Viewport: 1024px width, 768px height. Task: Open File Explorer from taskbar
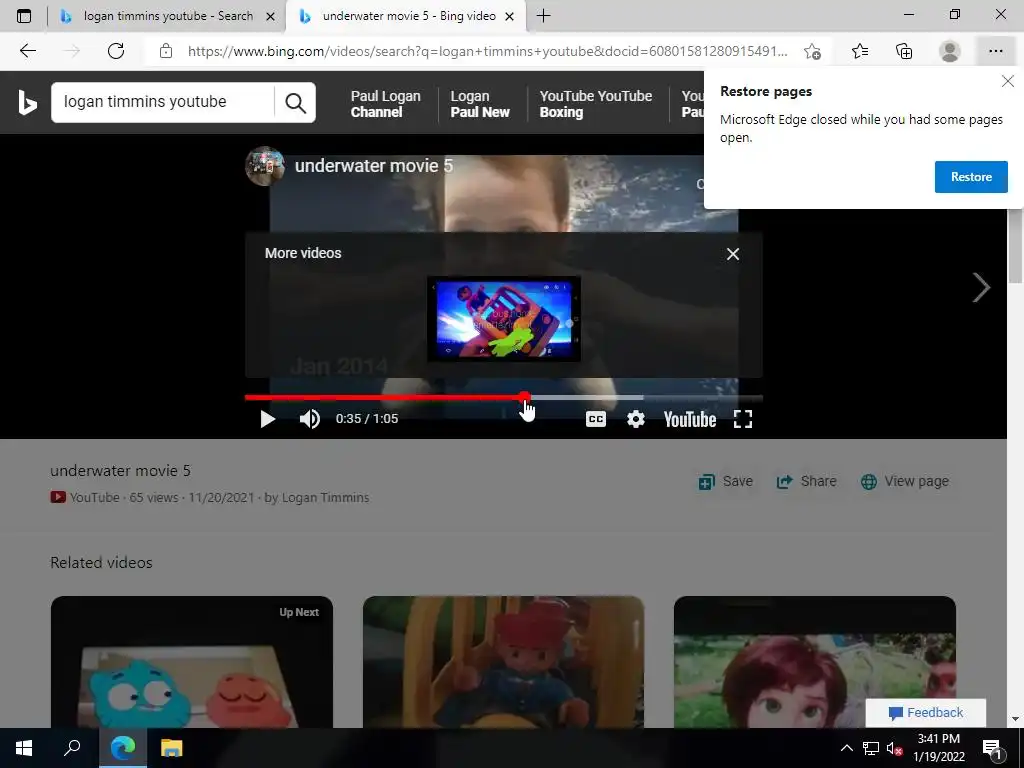point(172,748)
